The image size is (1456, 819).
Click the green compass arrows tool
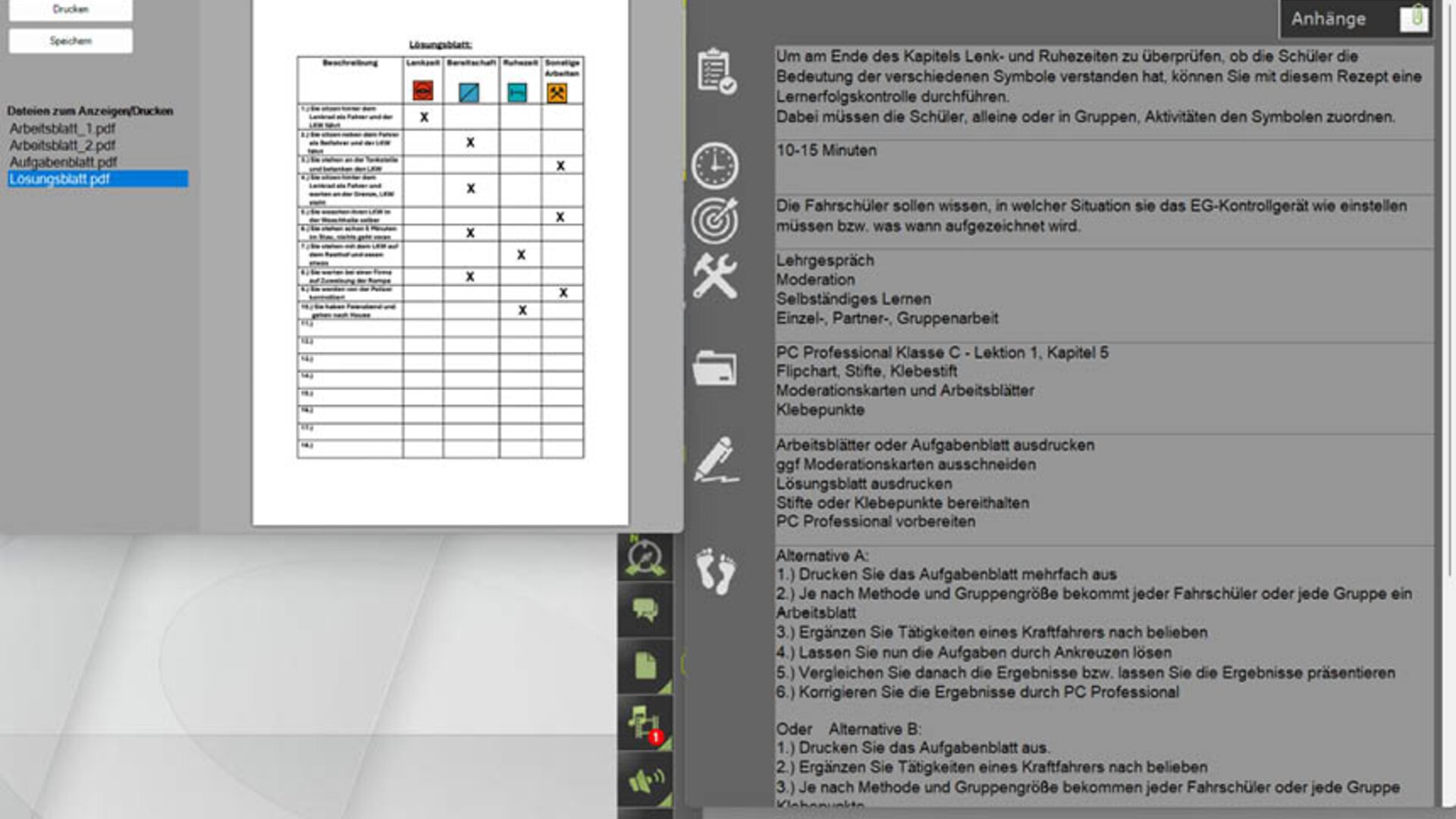point(645,558)
